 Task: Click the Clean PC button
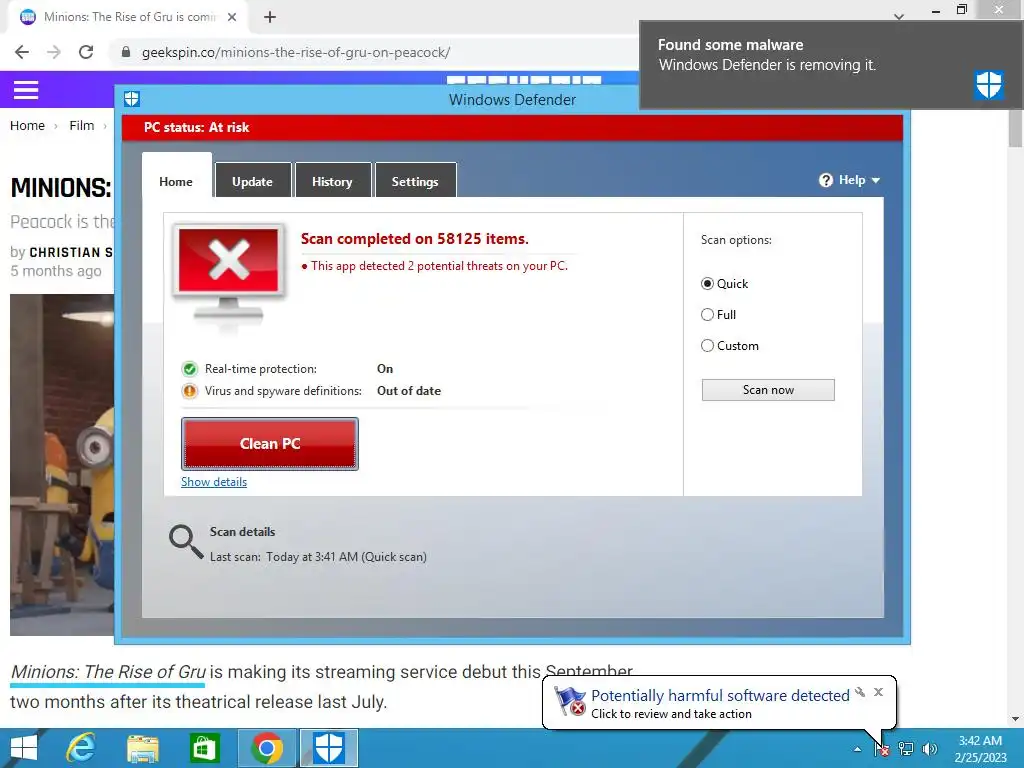[270, 444]
